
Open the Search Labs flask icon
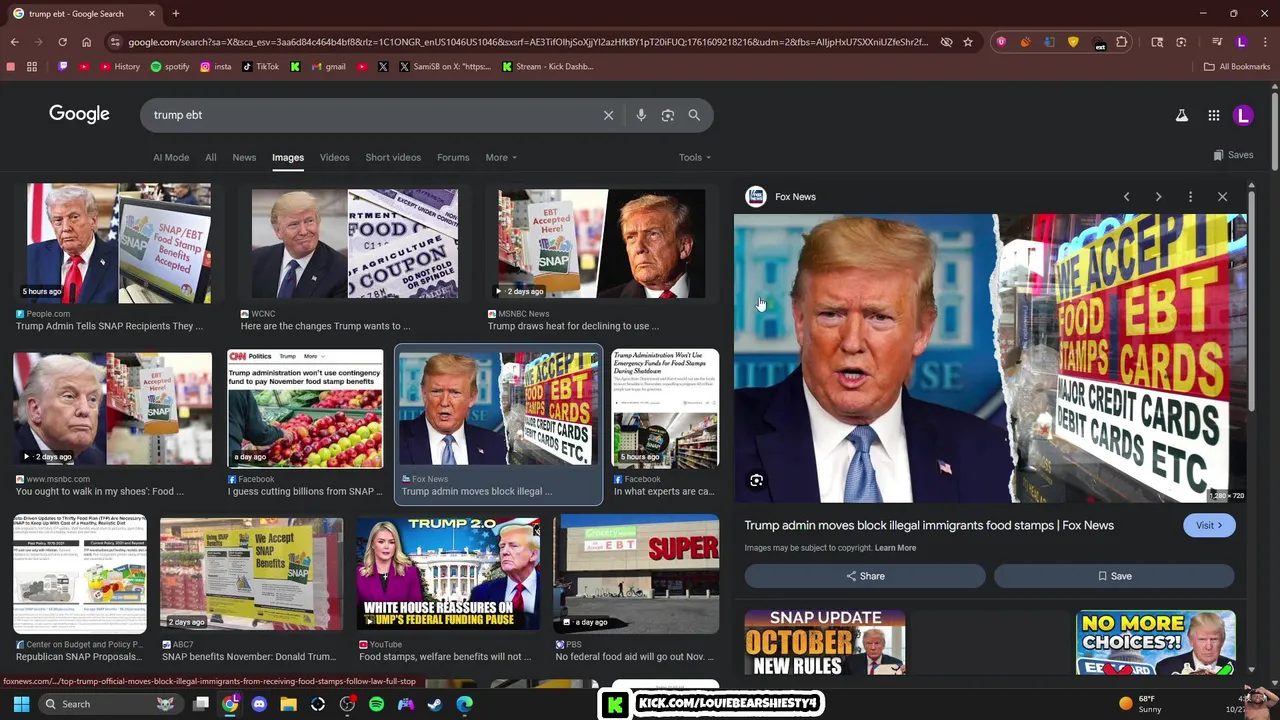pos(1182,115)
